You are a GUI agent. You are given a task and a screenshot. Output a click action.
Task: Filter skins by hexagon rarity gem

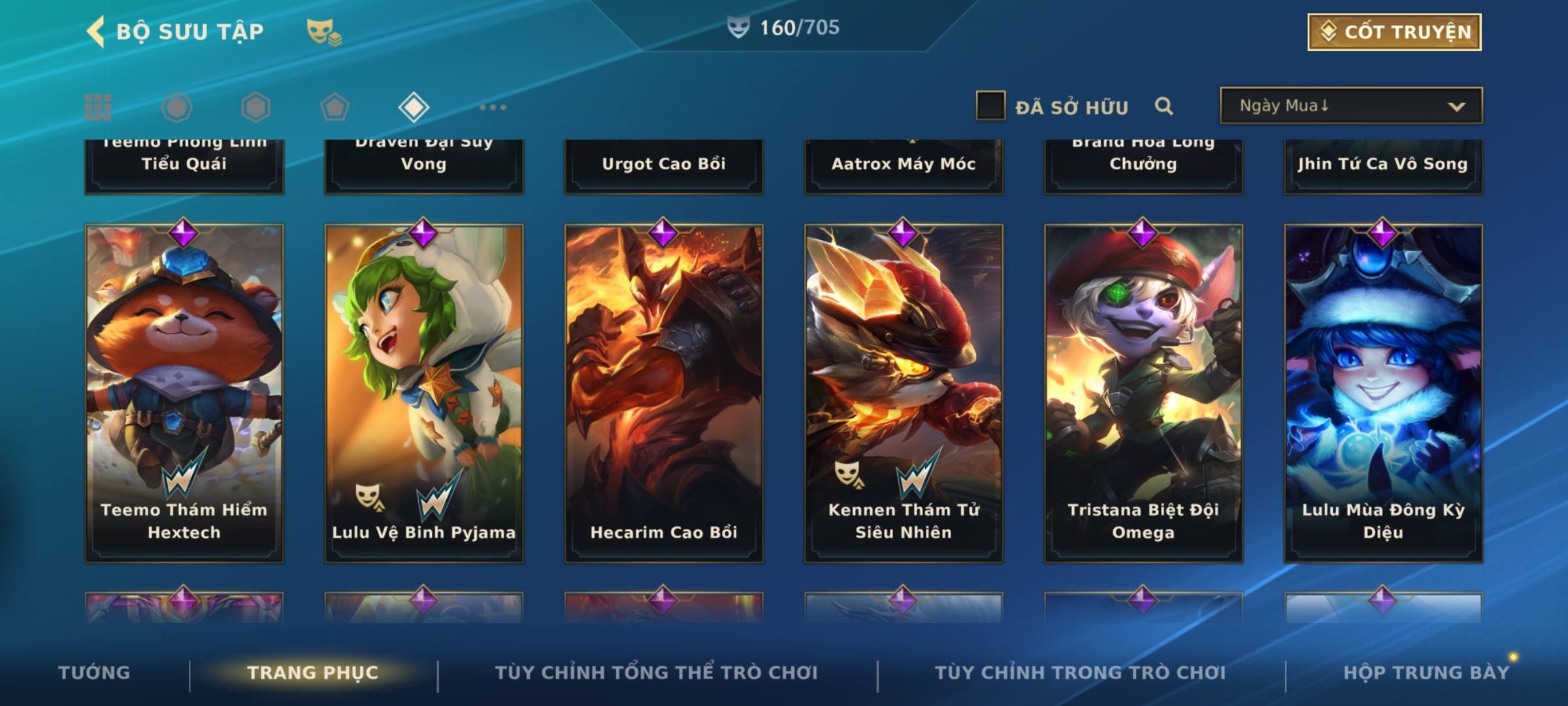pos(255,107)
